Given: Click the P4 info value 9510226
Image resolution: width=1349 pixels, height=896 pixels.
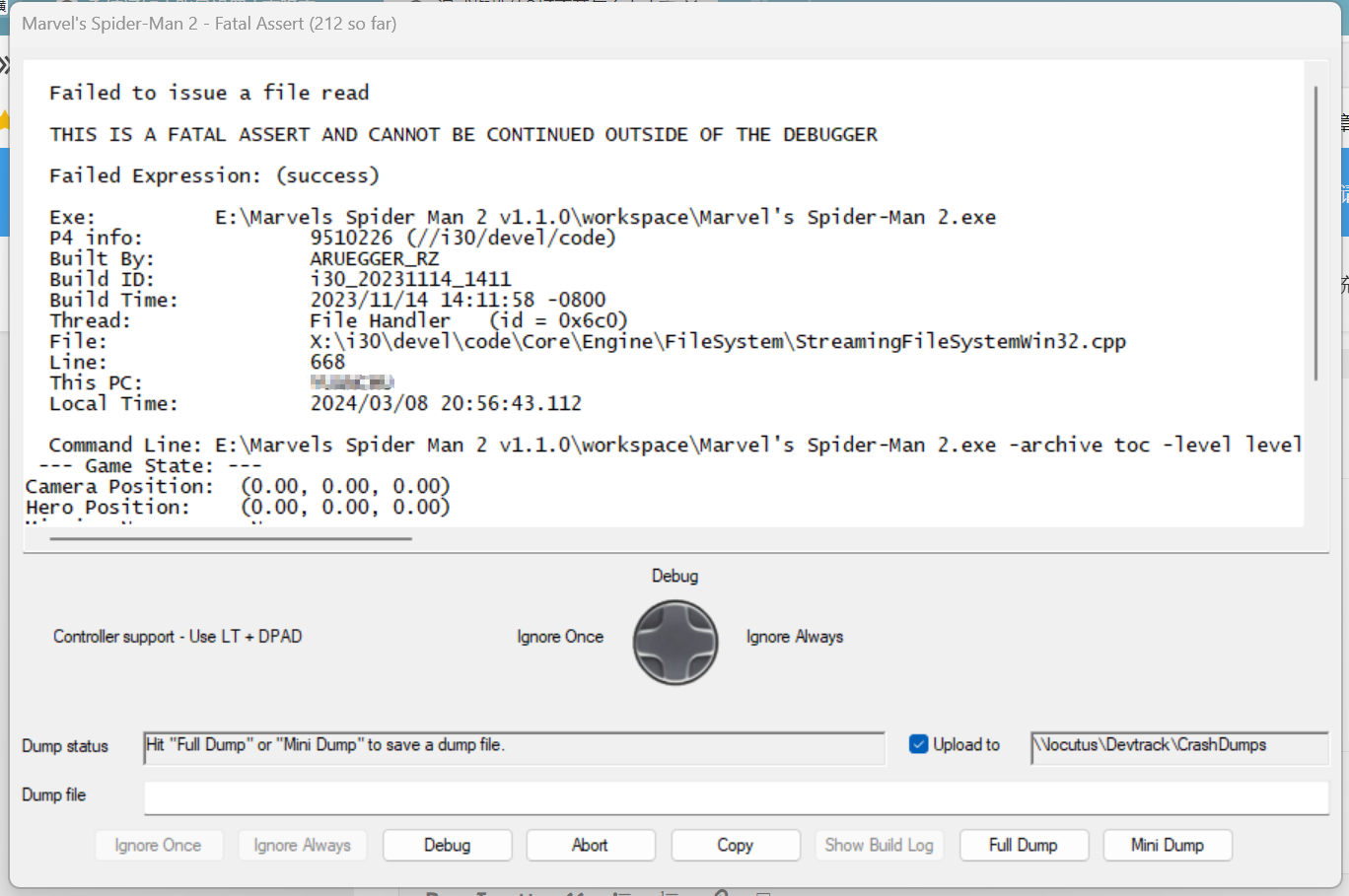Looking at the screenshot, I should 351,238.
